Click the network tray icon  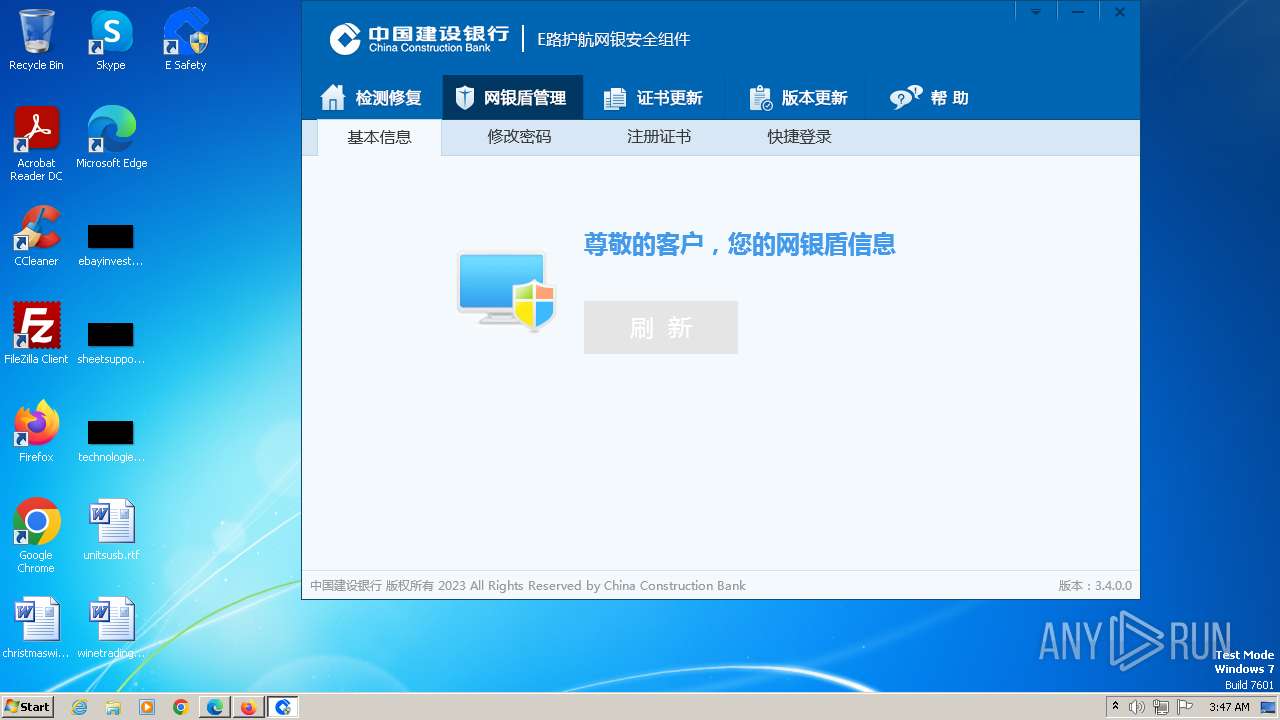click(1161, 707)
